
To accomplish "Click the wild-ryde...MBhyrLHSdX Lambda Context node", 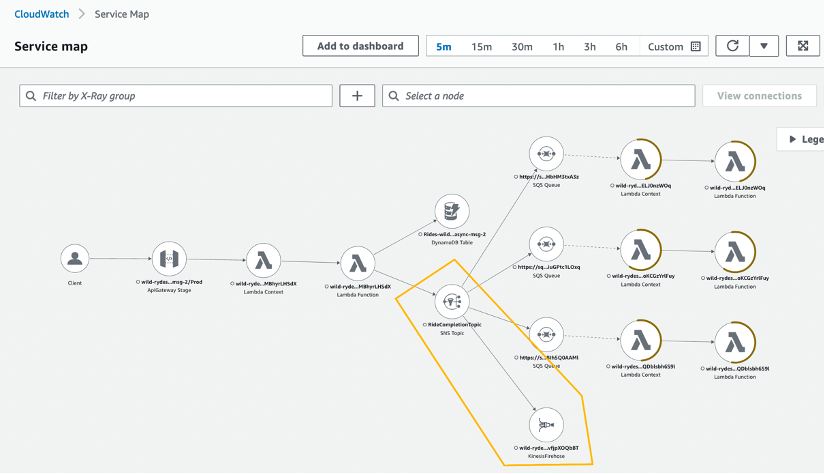I will coord(263,260).
